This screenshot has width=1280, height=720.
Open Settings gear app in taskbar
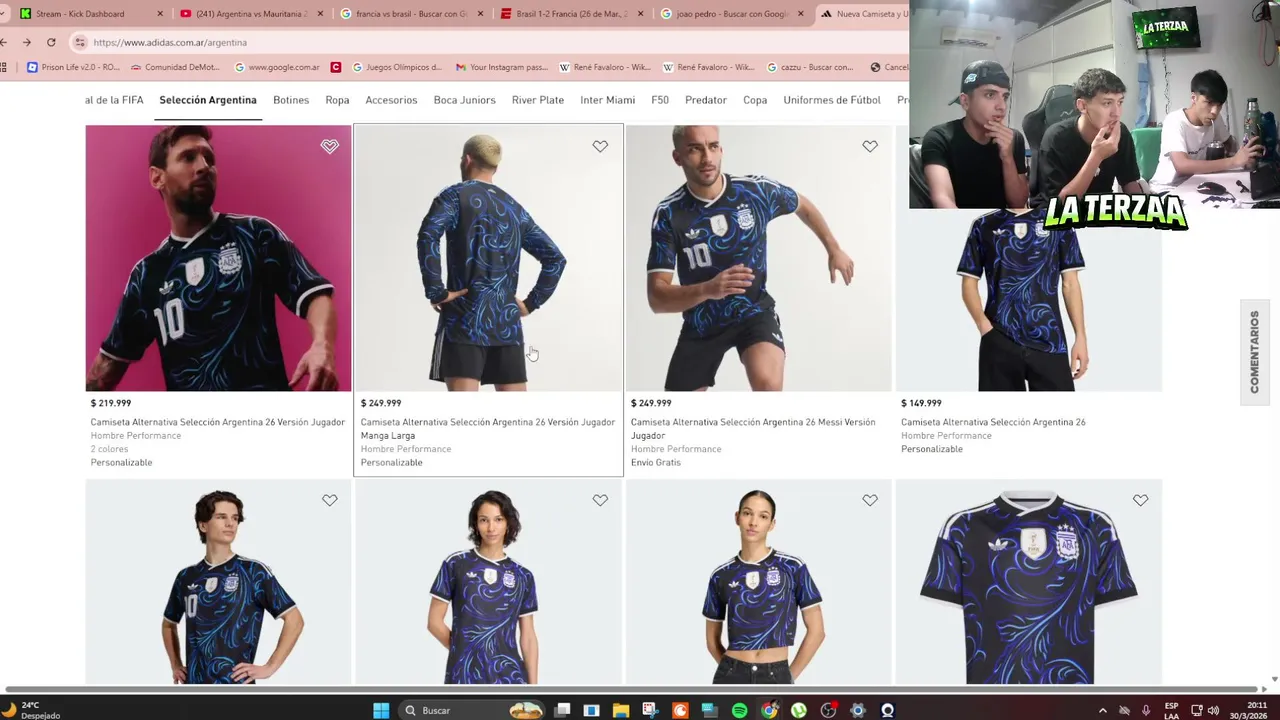(858, 710)
